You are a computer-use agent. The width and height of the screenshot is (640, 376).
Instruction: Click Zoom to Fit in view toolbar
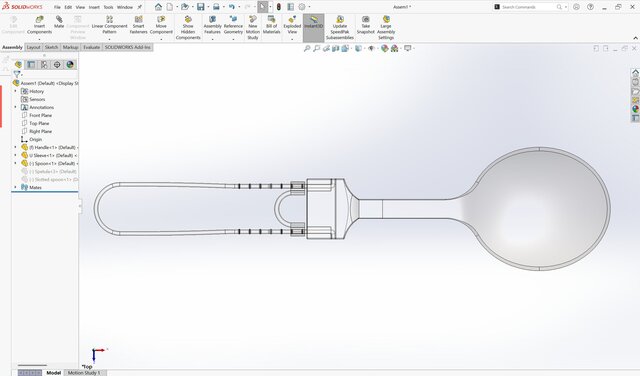point(307,49)
